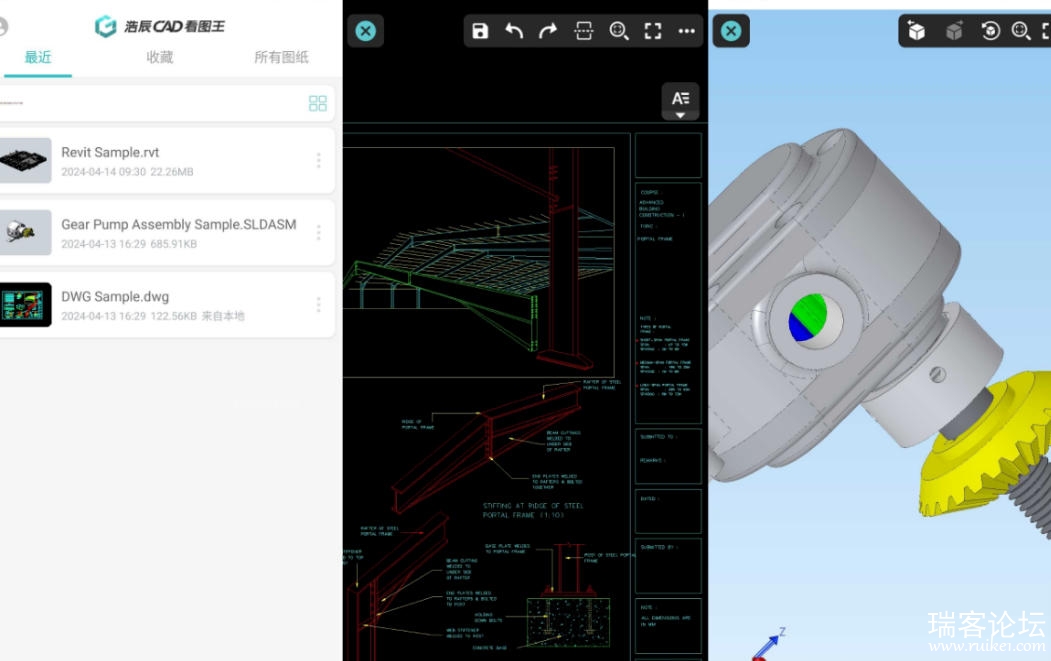Click the gray shaded cube icon
This screenshot has height=661, width=1051.
[954, 31]
